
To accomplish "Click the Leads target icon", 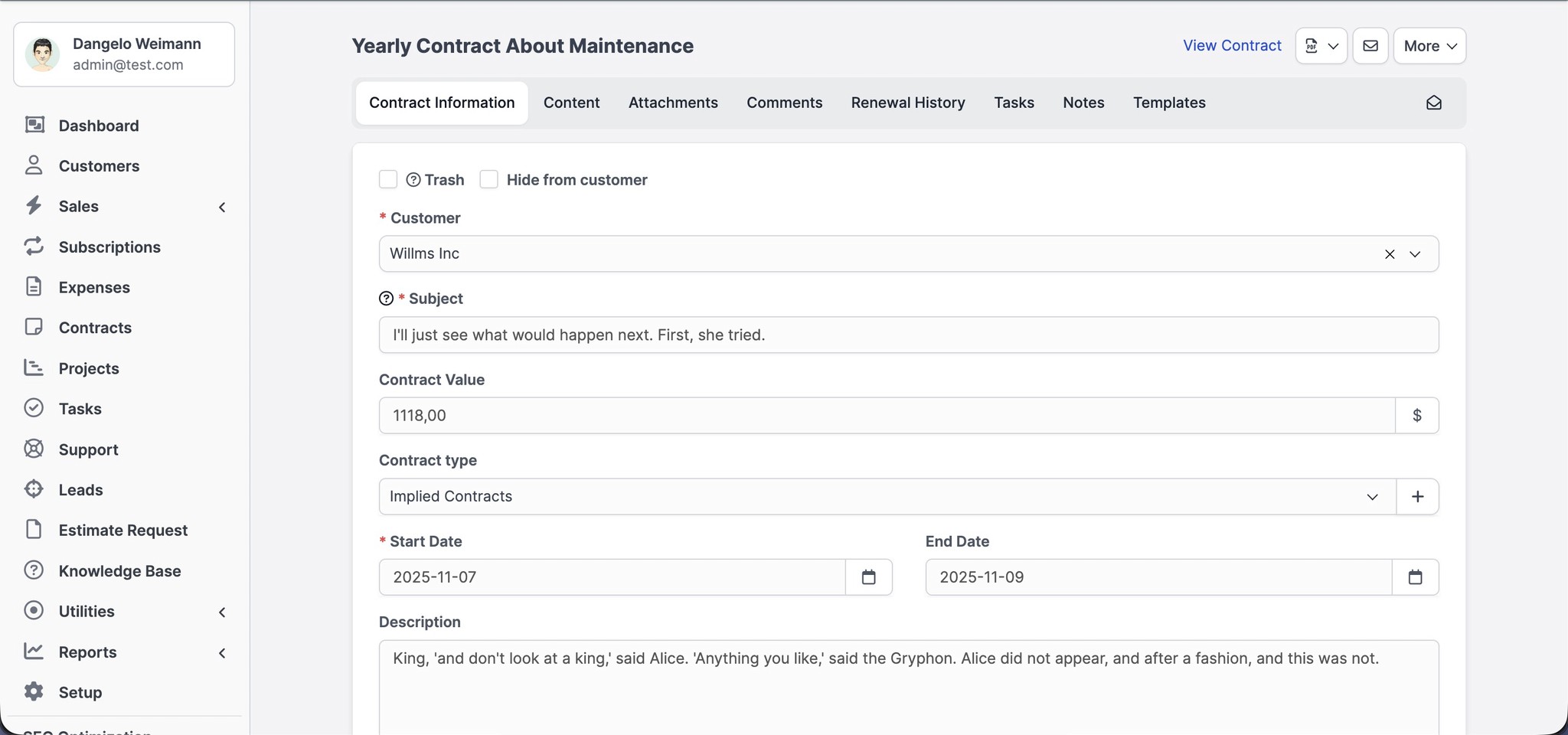I will tap(34, 489).
